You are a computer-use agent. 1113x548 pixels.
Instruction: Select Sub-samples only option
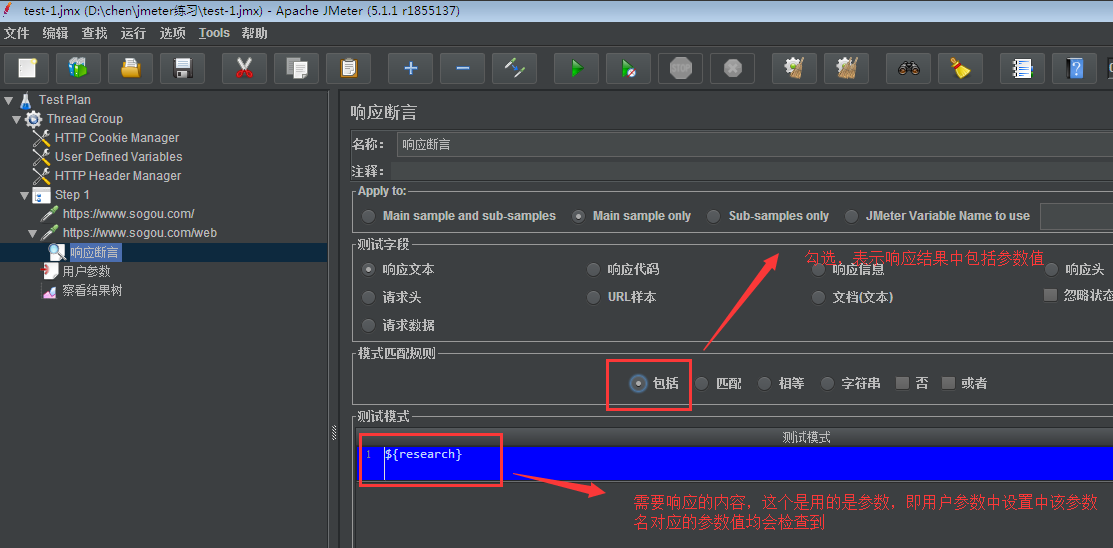click(x=769, y=216)
